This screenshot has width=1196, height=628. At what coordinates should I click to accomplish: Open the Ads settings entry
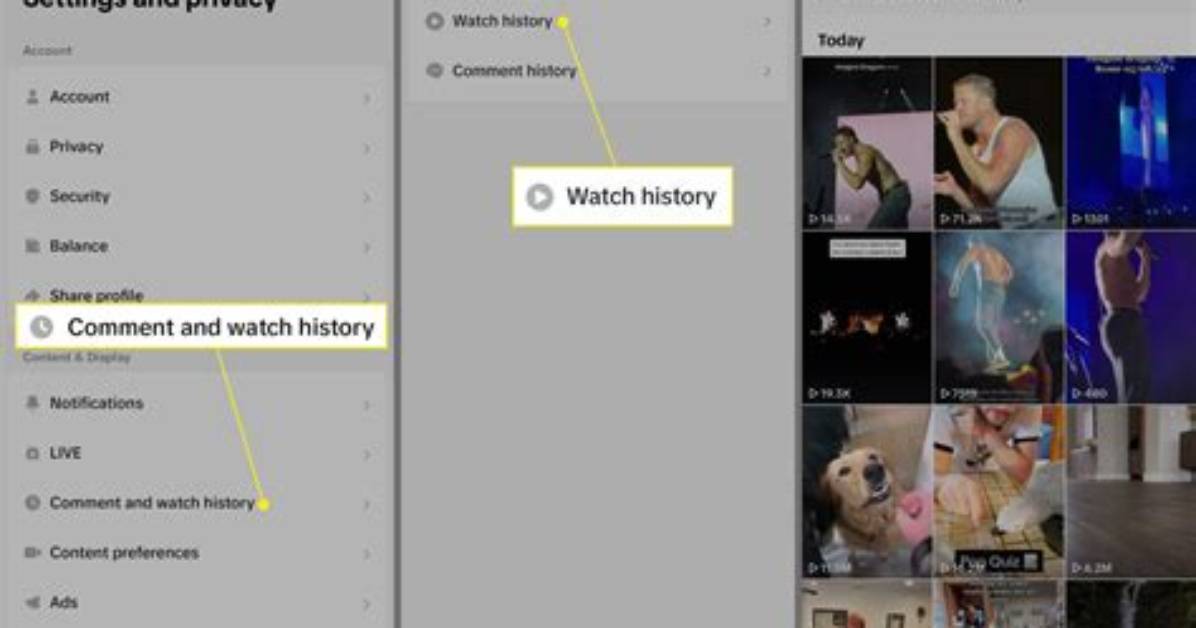(198, 603)
